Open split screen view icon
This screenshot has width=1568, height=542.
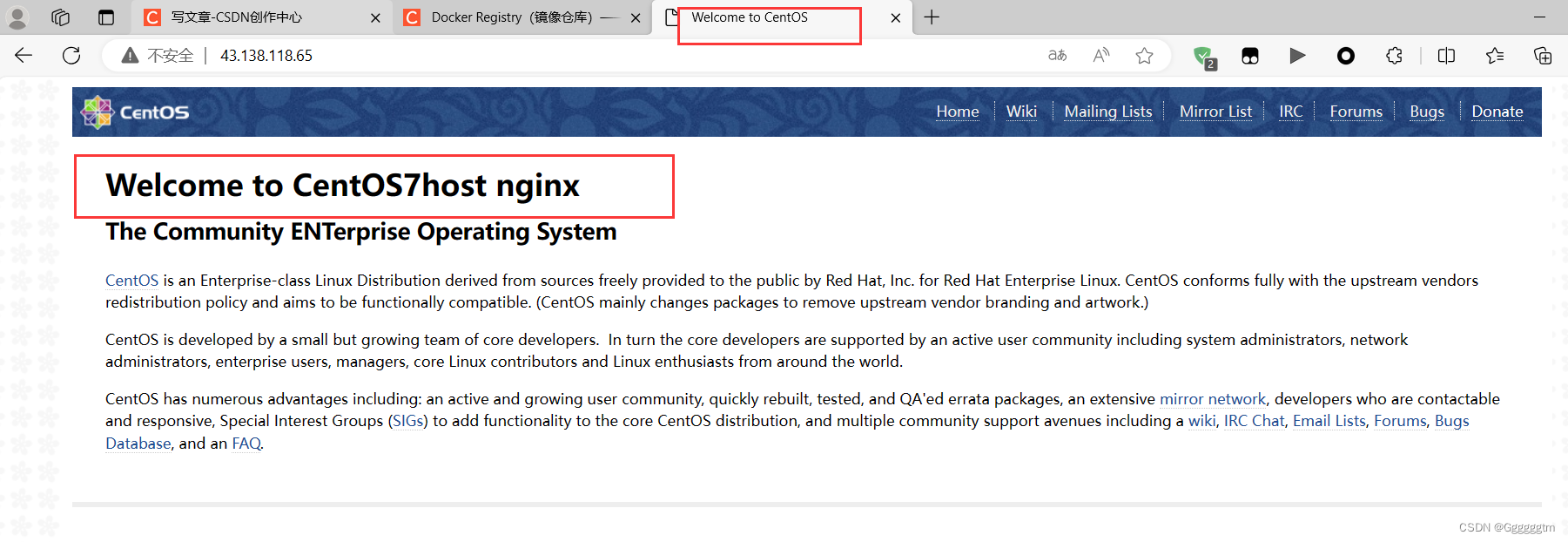pos(1446,56)
